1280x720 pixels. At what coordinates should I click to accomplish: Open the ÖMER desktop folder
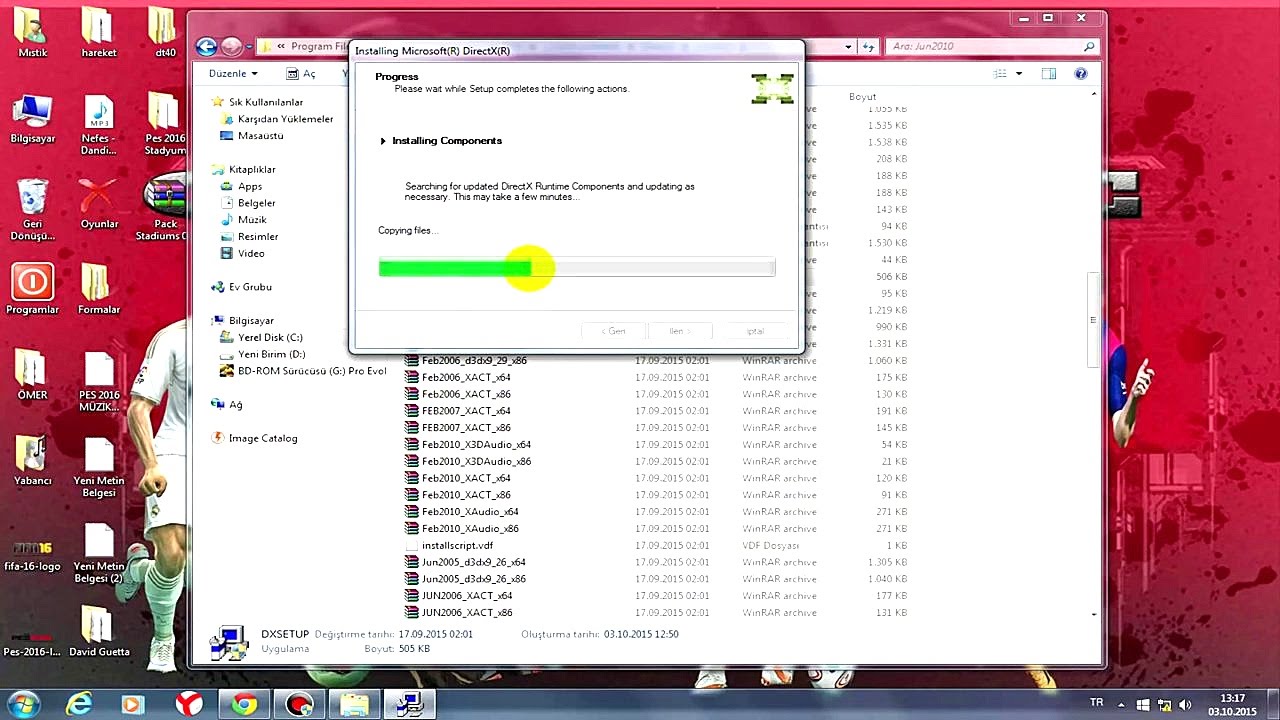(32, 375)
